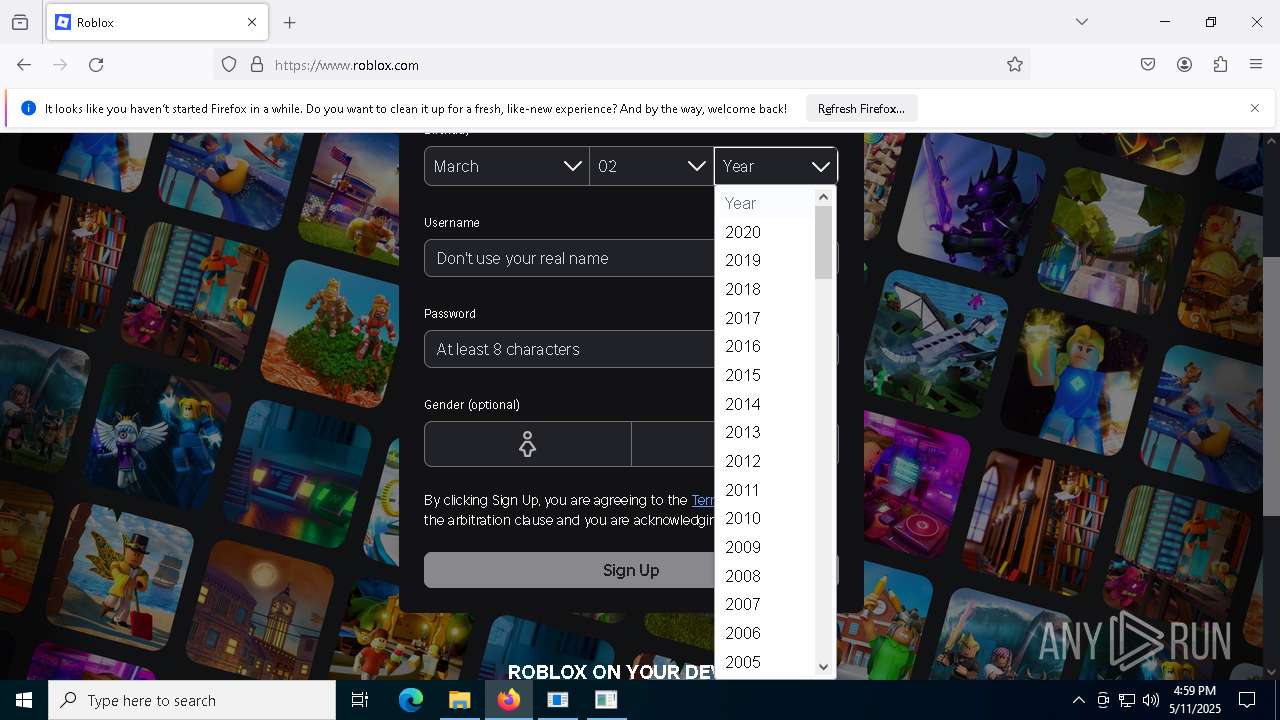Select 2013 in the year list
This screenshot has width=1280, height=720.
(765, 432)
